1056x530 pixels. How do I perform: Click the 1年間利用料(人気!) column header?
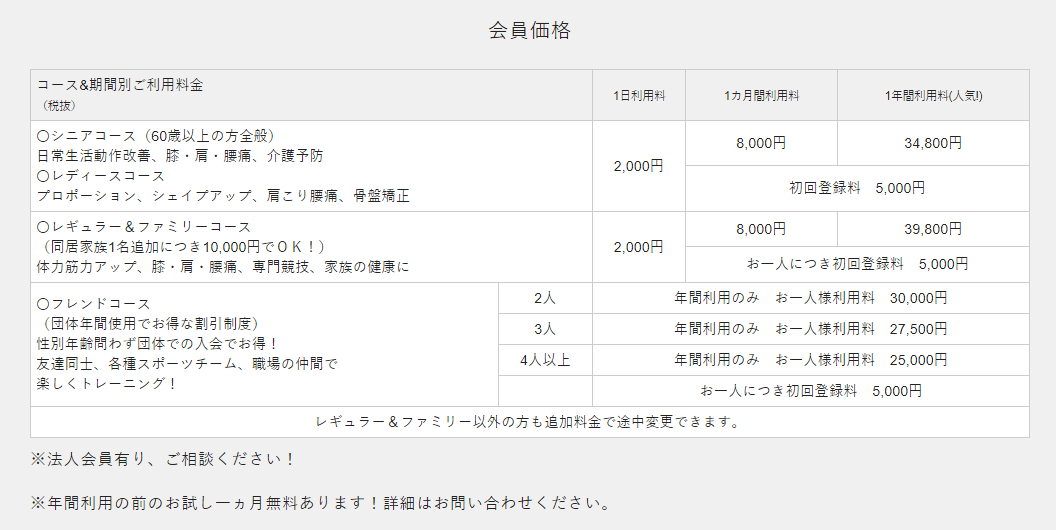[x=933, y=96]
